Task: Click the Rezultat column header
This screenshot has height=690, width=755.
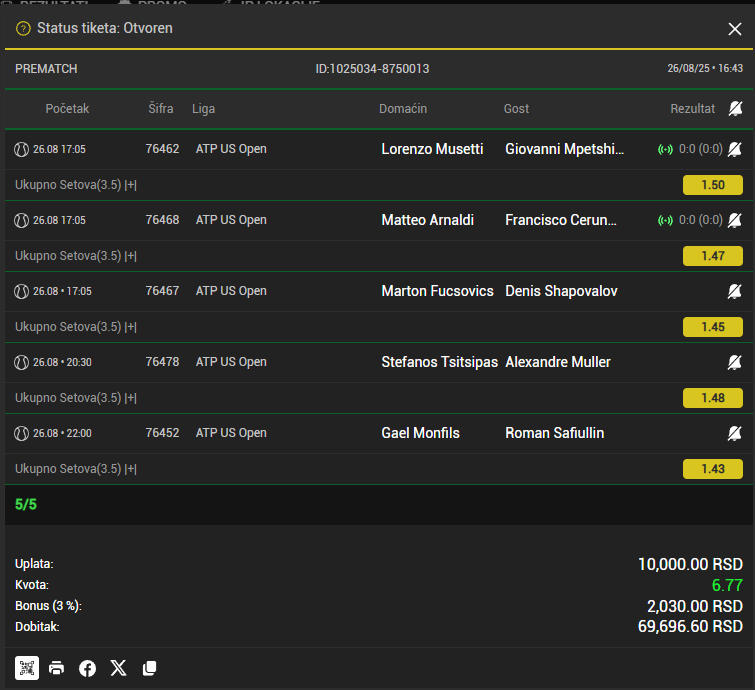Action: pyautogui.click(x=692, y=109)
